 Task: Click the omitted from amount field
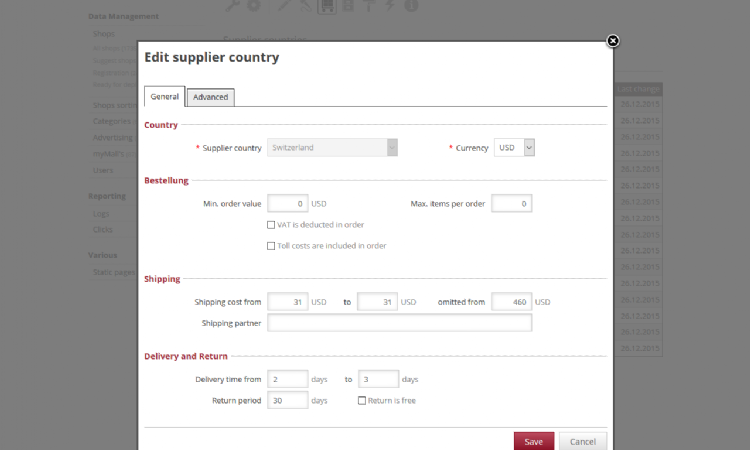pyautogui.click(x=511, y=302)
